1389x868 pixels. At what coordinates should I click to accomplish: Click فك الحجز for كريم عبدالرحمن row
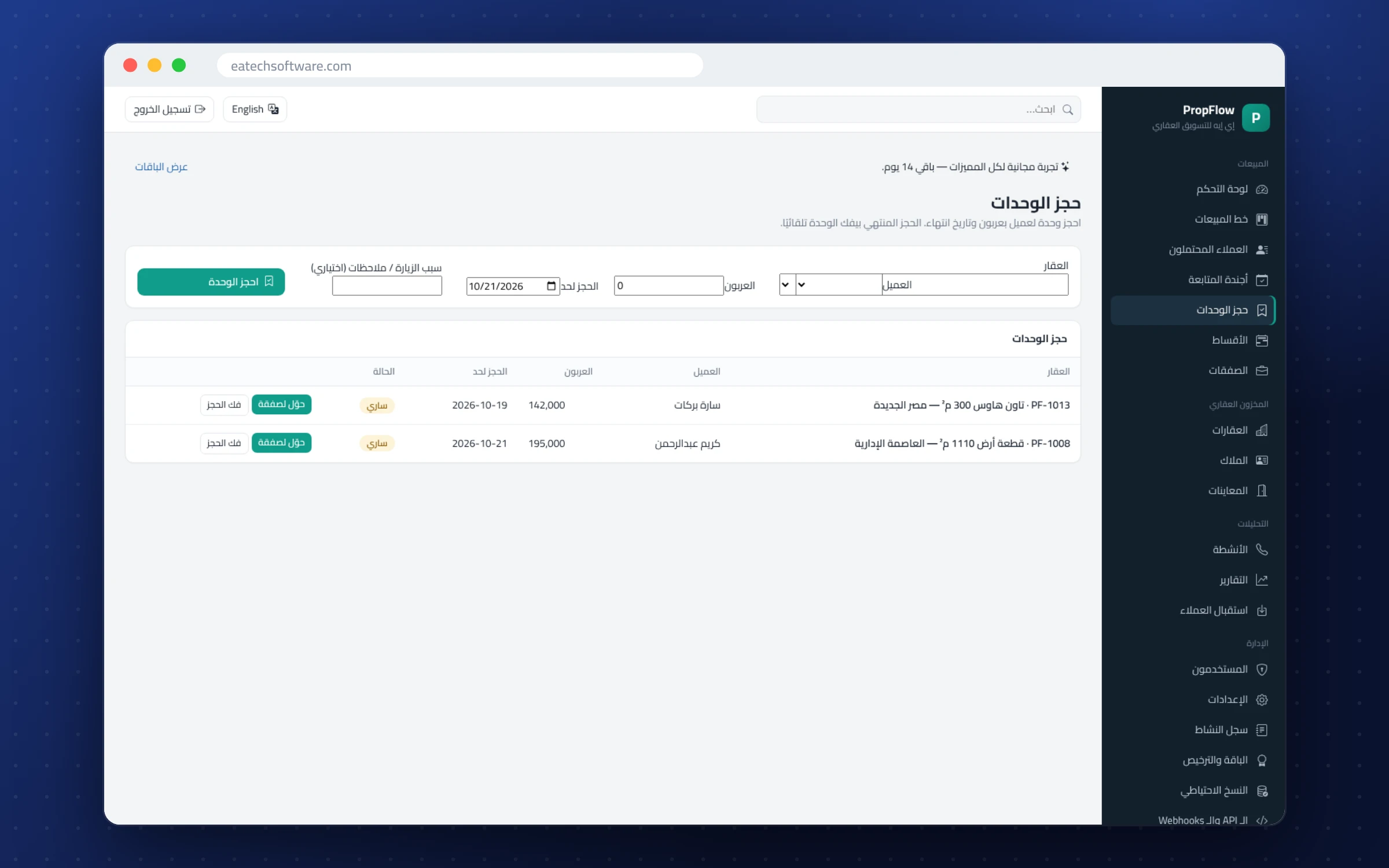pyautogui.click(x=224, y=443)
